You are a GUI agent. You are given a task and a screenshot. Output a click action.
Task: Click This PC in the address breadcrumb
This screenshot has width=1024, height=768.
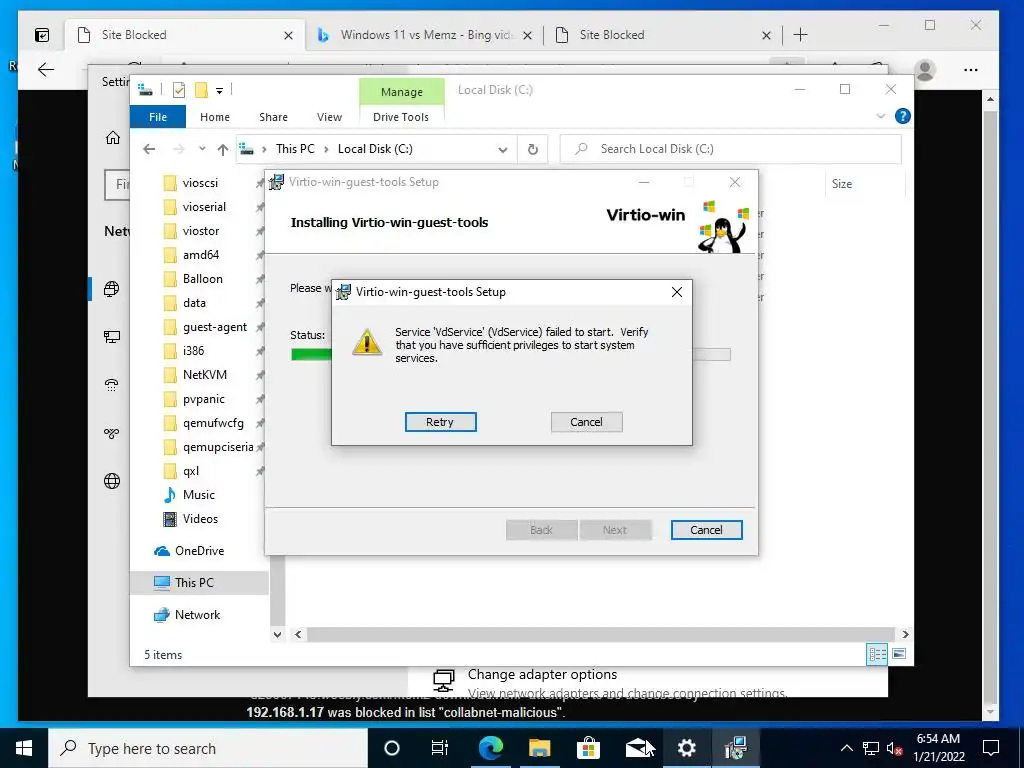click(295, 149)
